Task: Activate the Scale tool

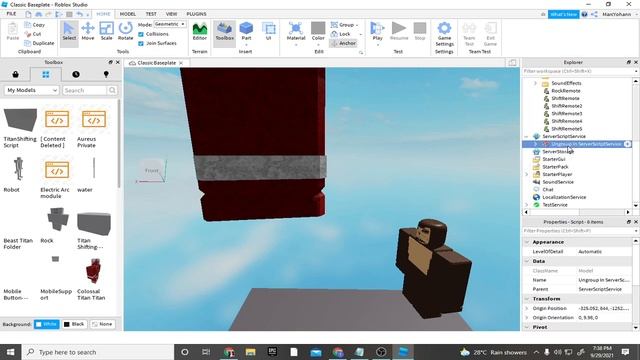Action: [x=107, y=32]
